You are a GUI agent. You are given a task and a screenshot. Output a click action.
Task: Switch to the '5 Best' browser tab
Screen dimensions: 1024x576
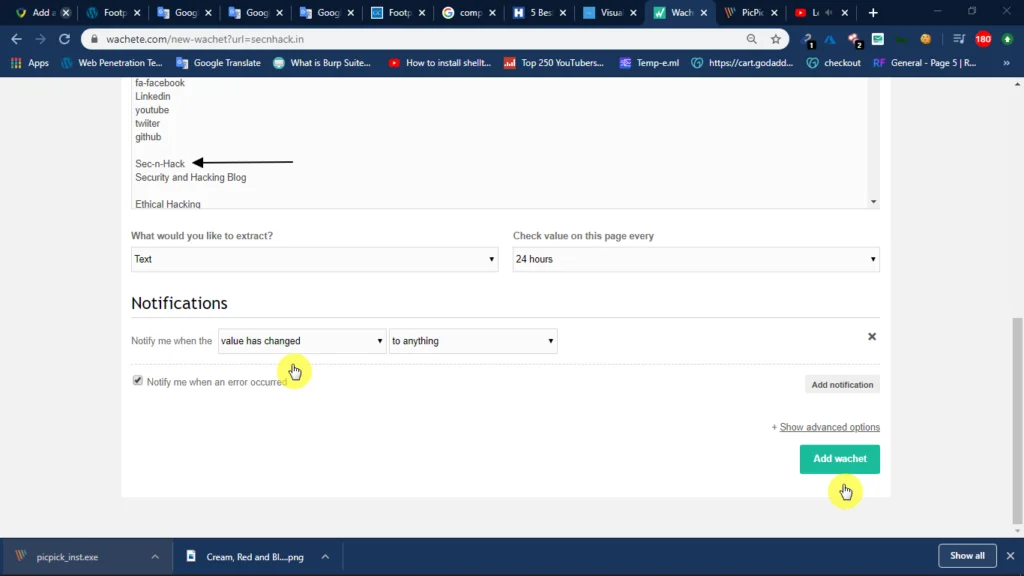540,12
